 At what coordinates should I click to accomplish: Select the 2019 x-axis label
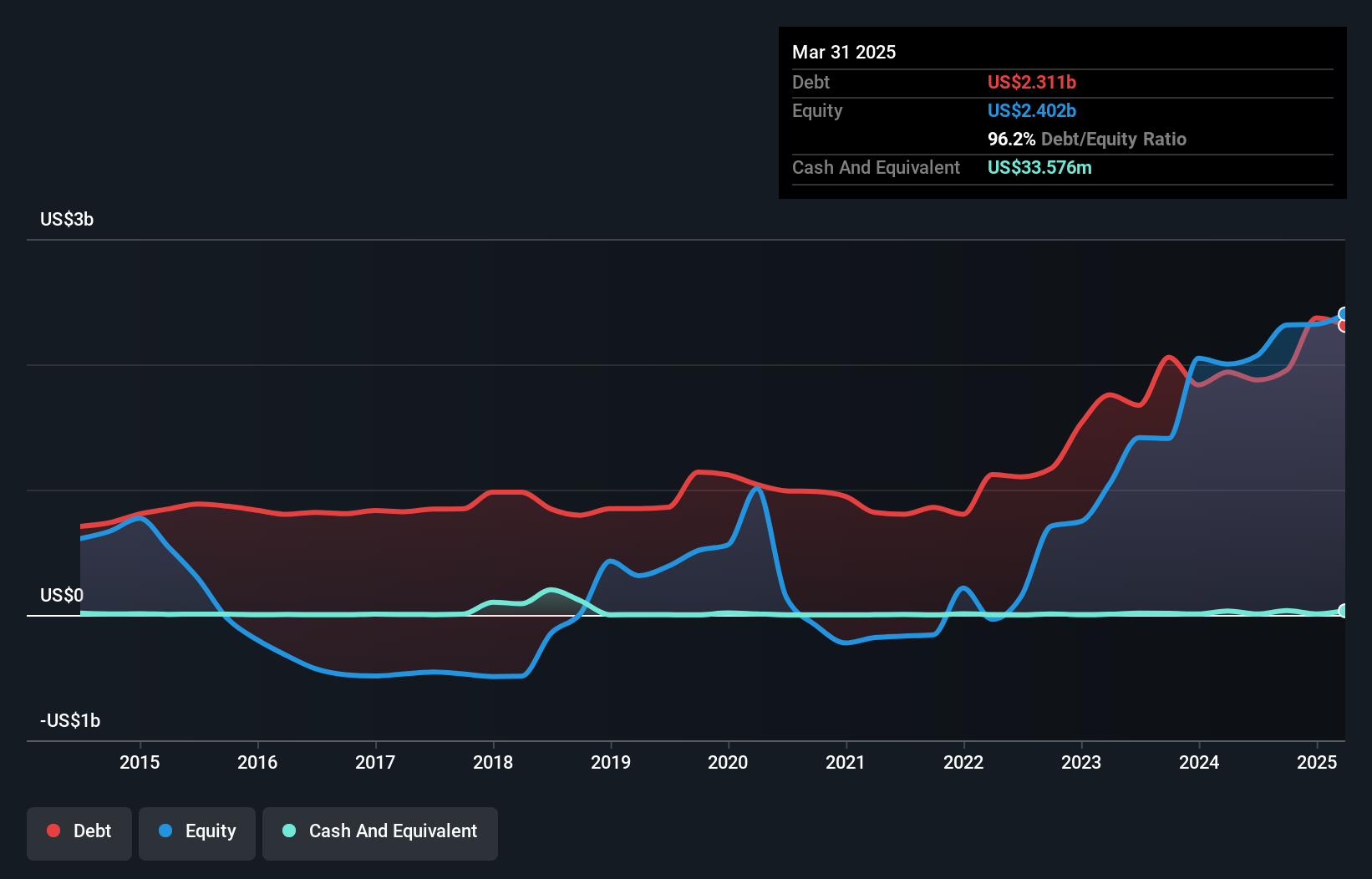point(611,762)
